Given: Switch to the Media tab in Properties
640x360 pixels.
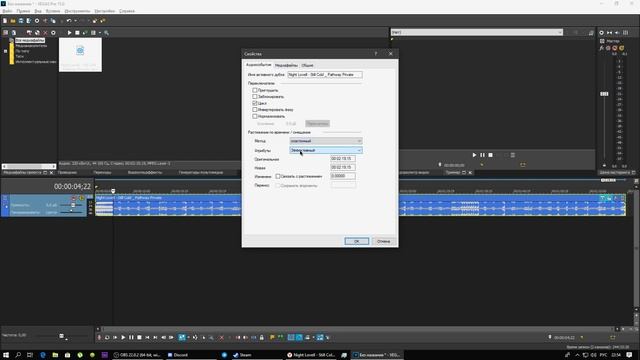Looking at the screenshot, I should pyautogui.click(x=286, y=65).
